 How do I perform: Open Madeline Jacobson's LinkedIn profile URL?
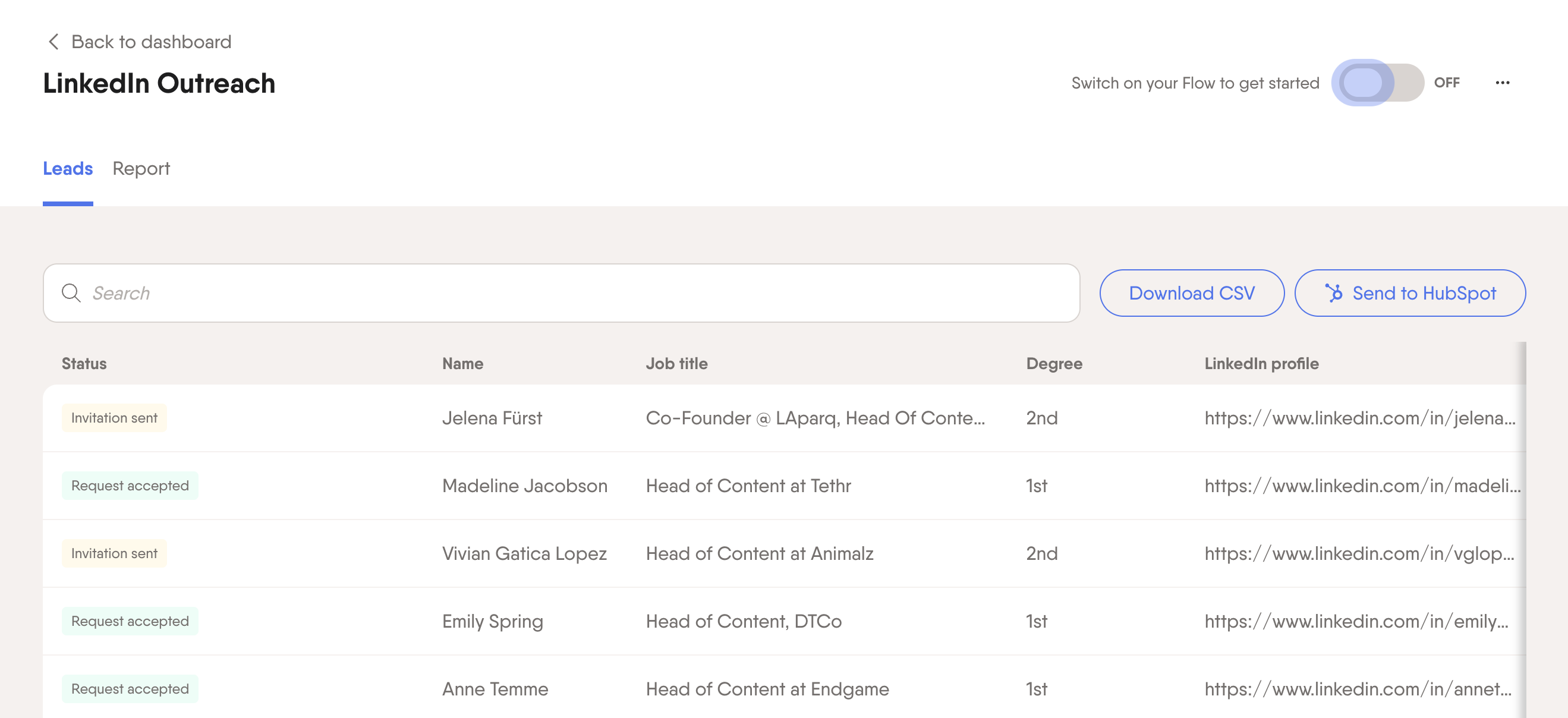1362,486
